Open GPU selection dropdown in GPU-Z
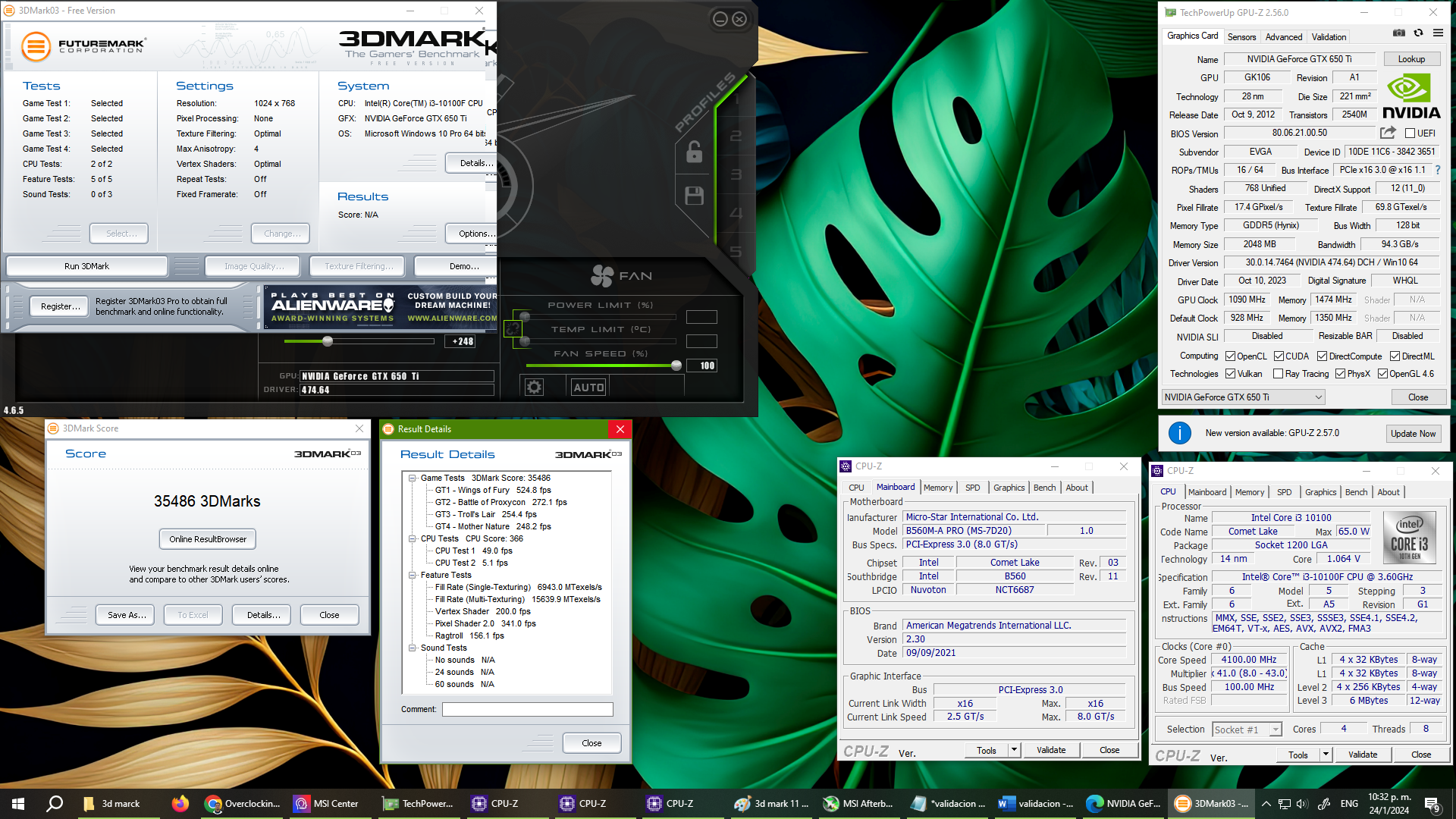Image resolution: width=1456 pixels, height=819 pixels. tap(1243, 397)
